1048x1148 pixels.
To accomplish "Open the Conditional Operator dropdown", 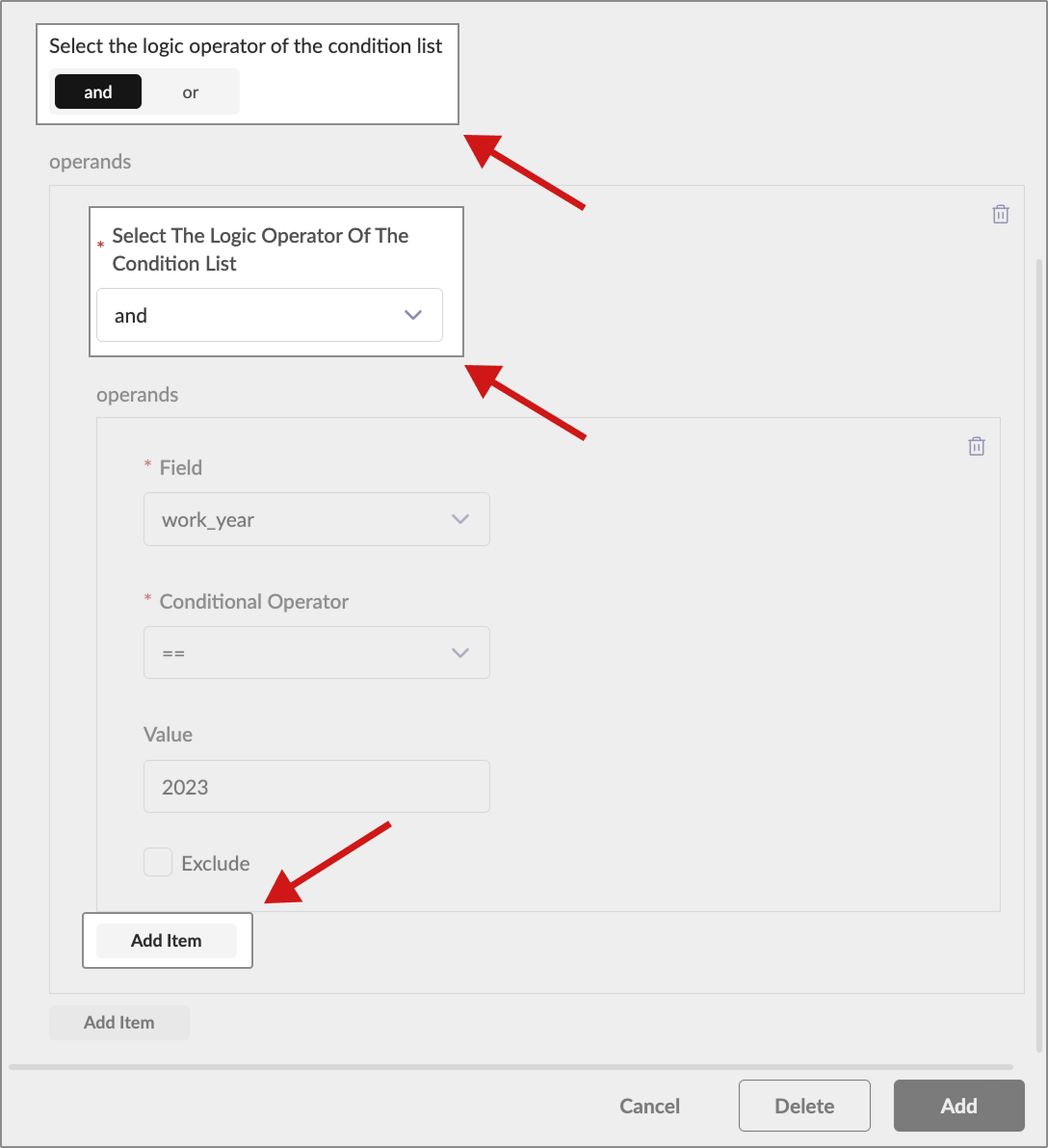I will click(x=299, y=653).
